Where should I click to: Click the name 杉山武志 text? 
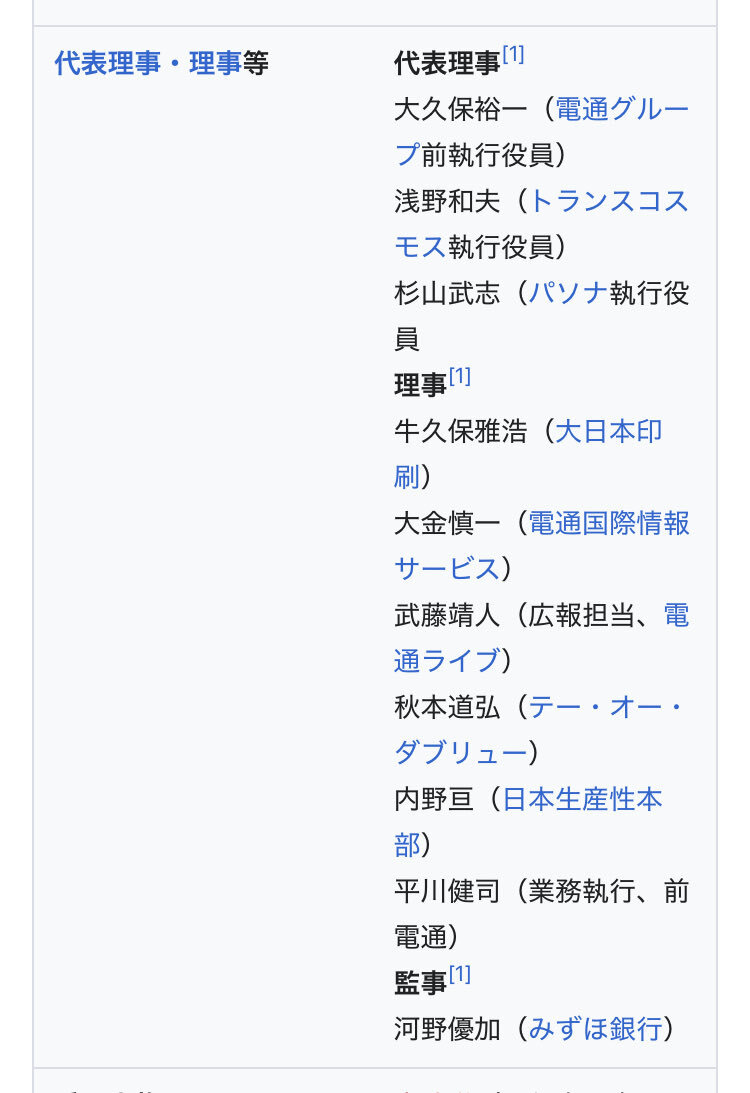tap(446, 294)
